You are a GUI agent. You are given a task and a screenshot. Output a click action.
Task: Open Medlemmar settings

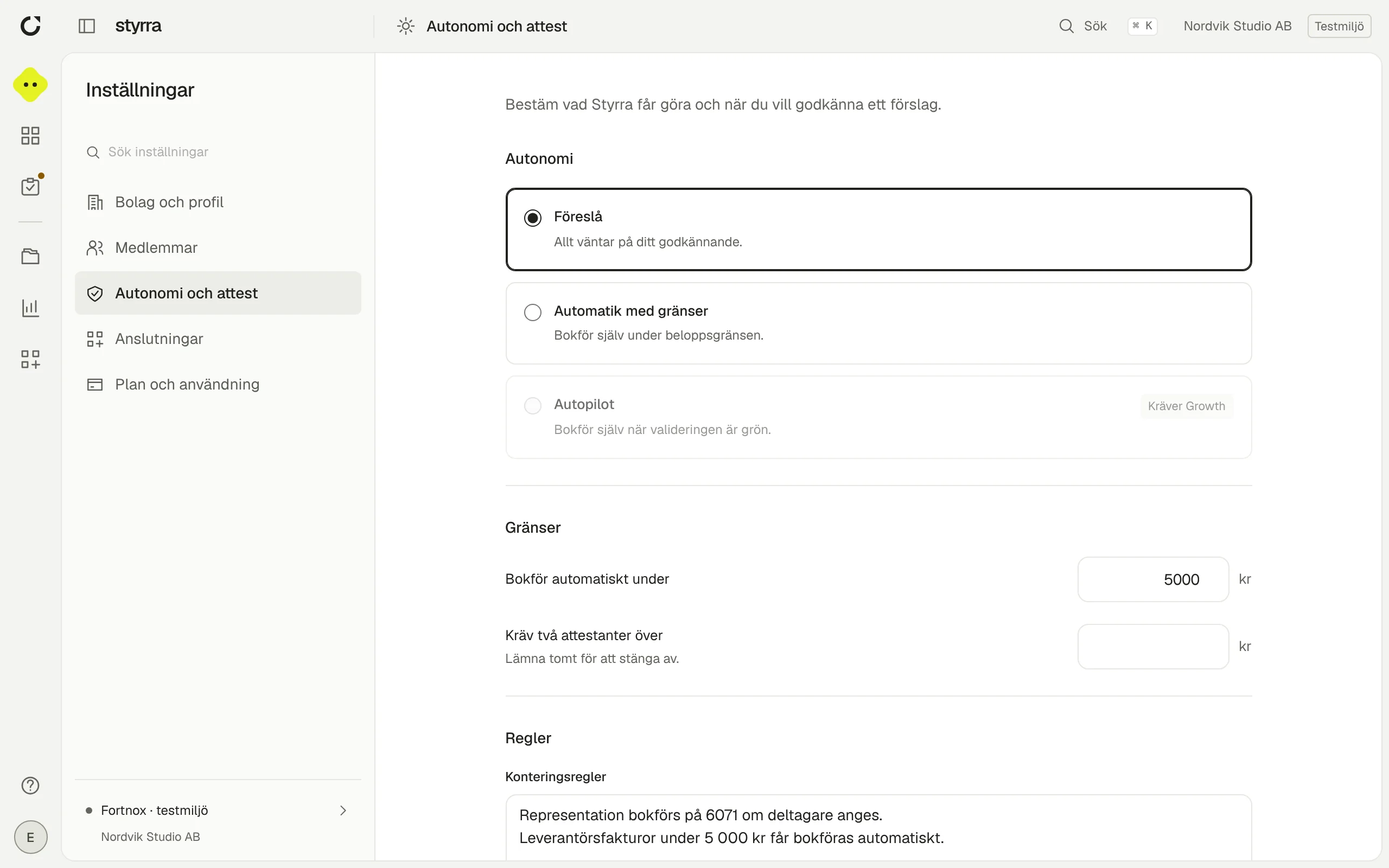tap(218, 247)
